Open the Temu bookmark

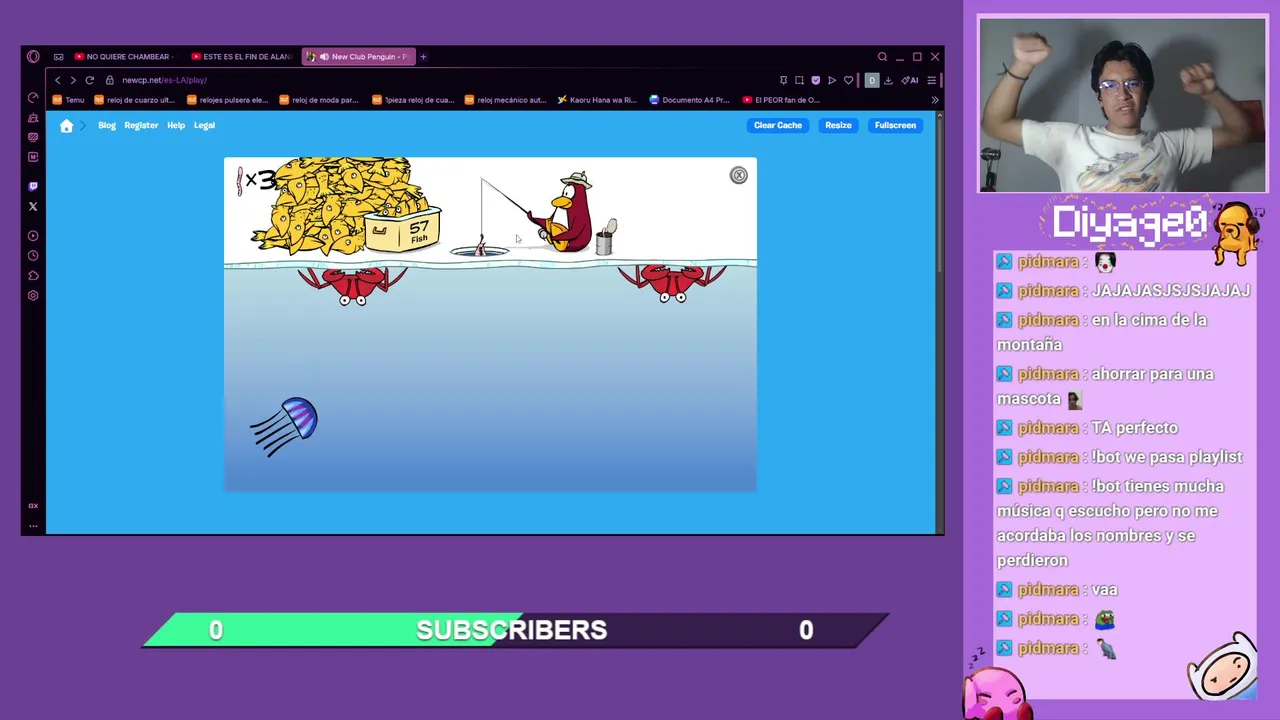[x=69, y=100]
